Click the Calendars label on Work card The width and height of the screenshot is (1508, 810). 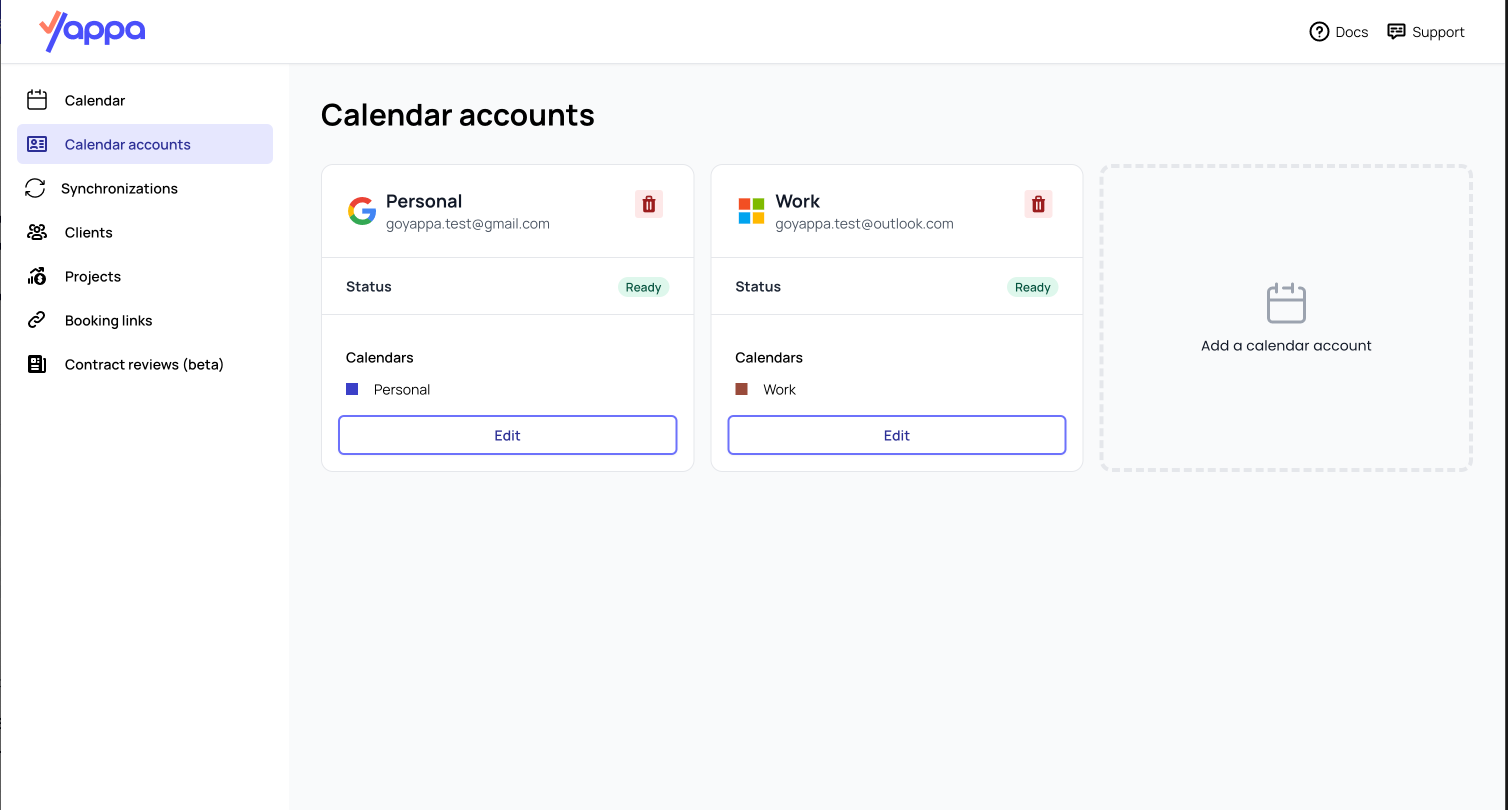click(769, 357)
